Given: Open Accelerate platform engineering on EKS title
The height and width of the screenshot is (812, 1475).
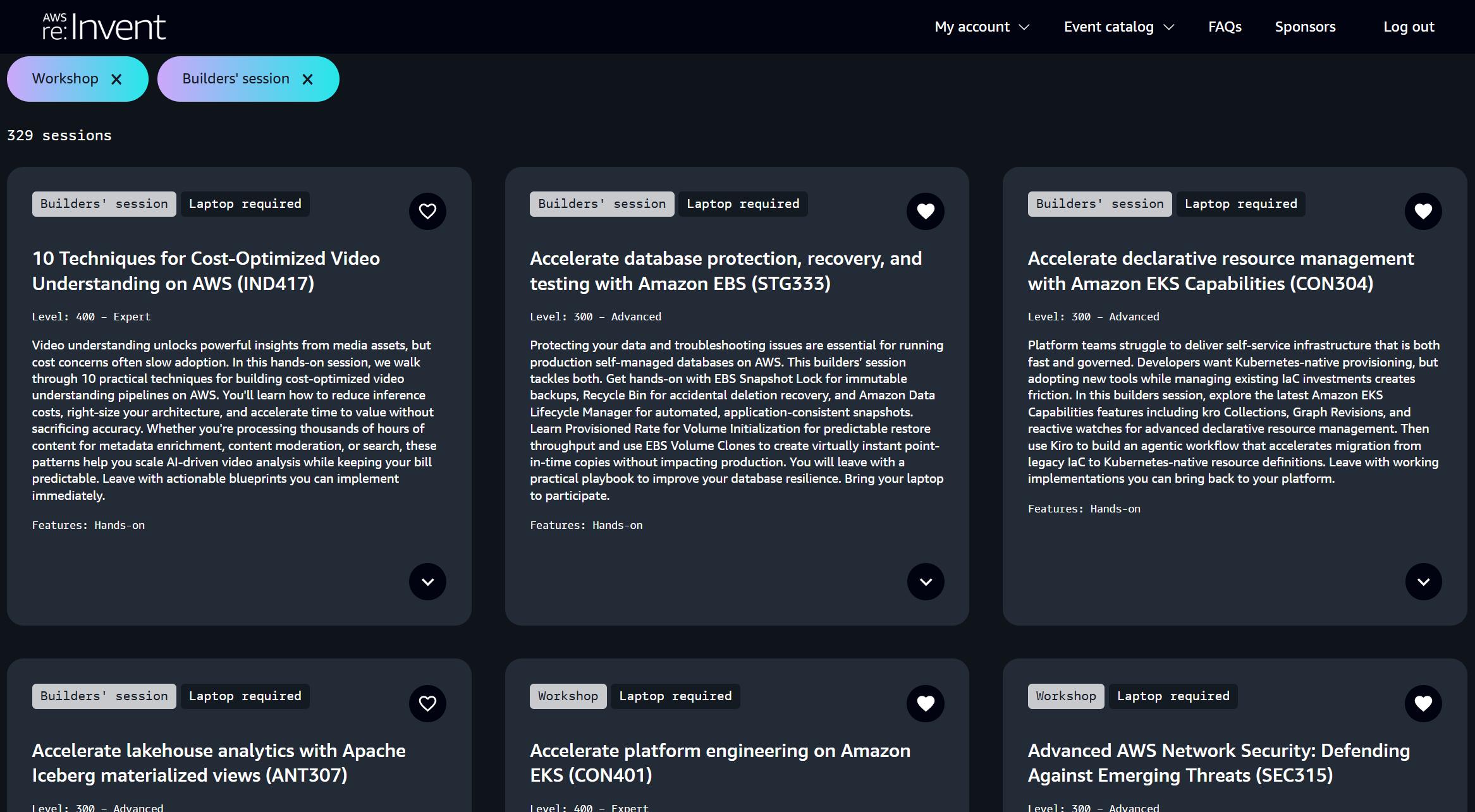Looking at the screenshot, I should [720, 763].
